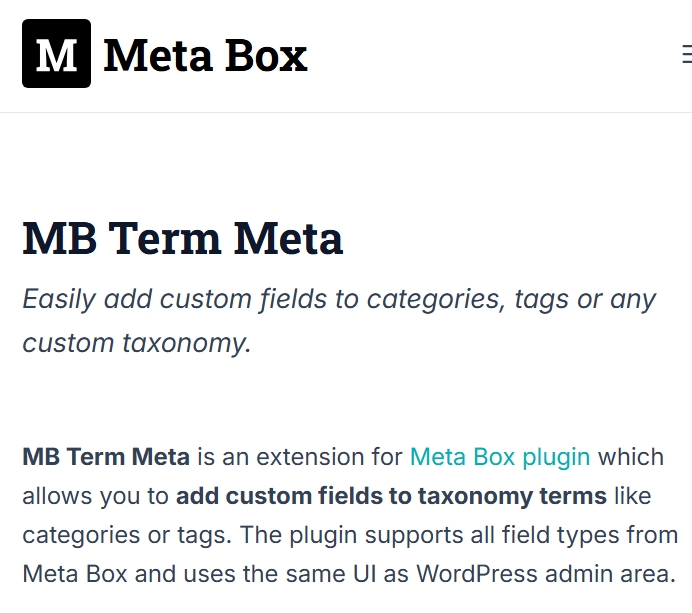Click the words "is an extension for"
Screen dimensions: 692x613
coord(300,457)
